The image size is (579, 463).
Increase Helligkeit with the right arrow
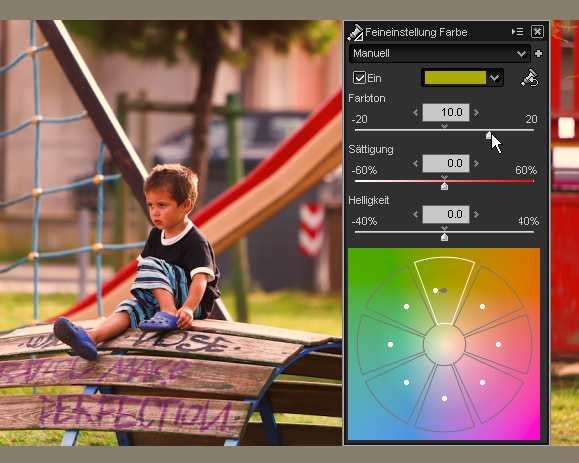click(x=476, y=214)
